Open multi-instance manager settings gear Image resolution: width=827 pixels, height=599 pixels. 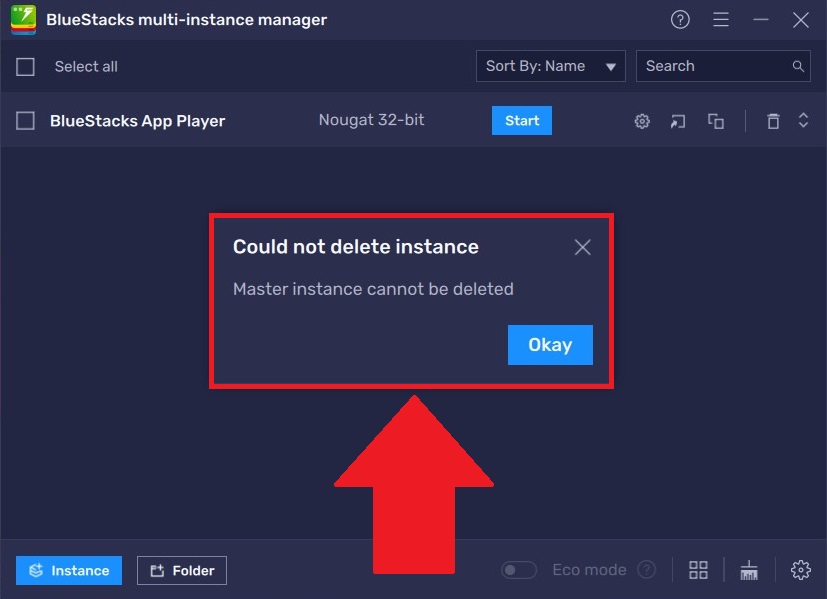800,570
